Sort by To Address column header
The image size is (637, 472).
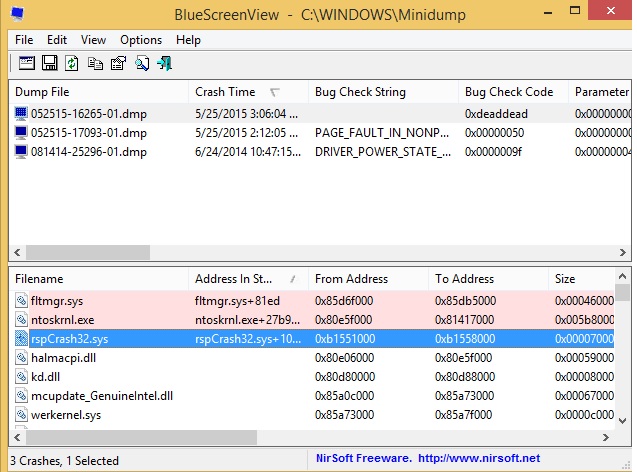pyautogui.click(x=488, y=279)
